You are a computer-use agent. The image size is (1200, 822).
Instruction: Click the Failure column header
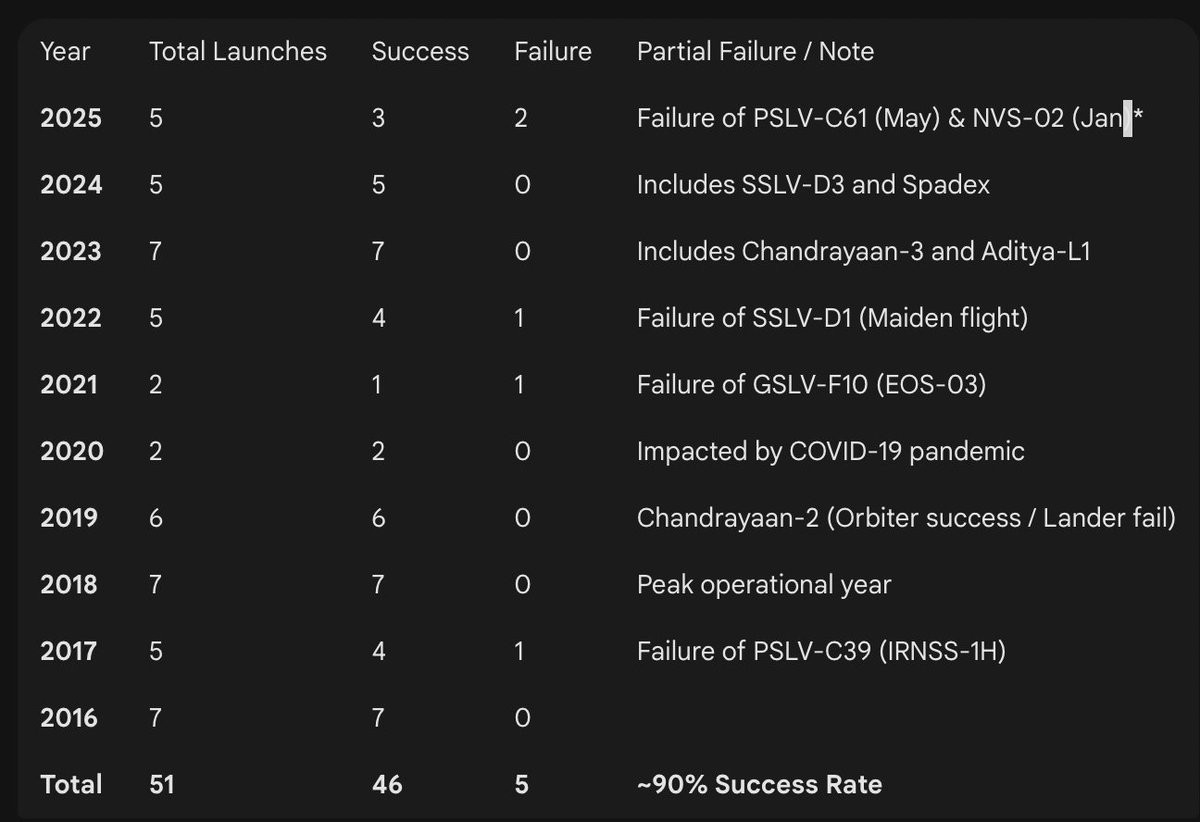point(553,52)
